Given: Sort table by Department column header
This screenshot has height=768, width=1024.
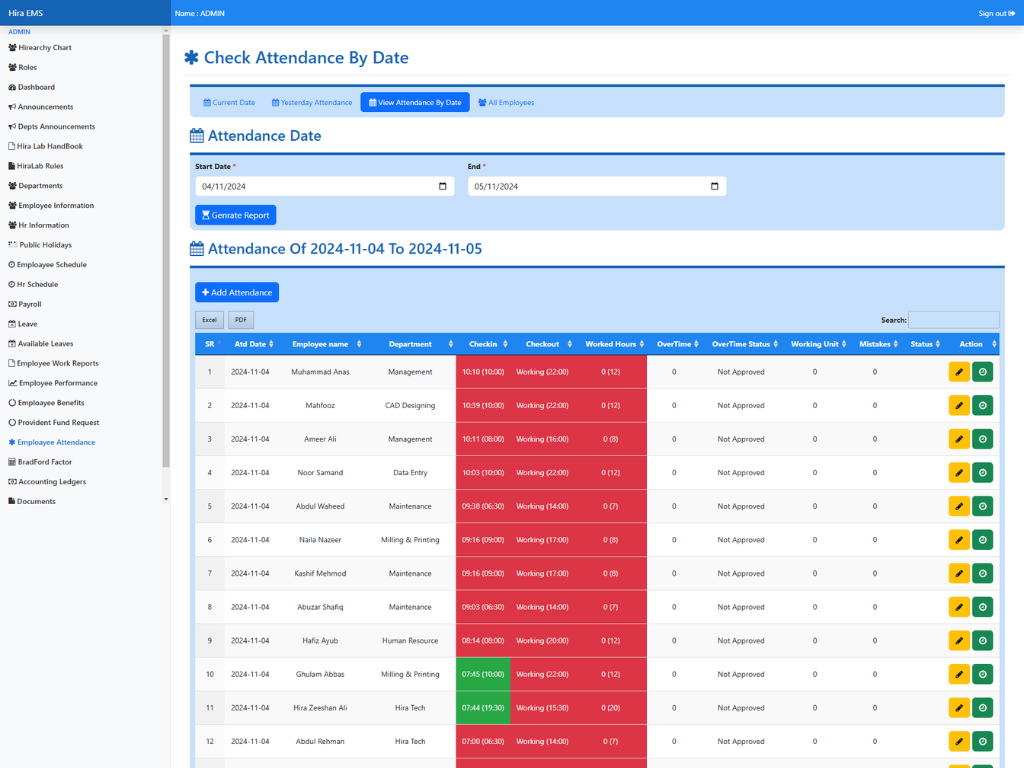Looking at the screenshot, I should [410, 344].
